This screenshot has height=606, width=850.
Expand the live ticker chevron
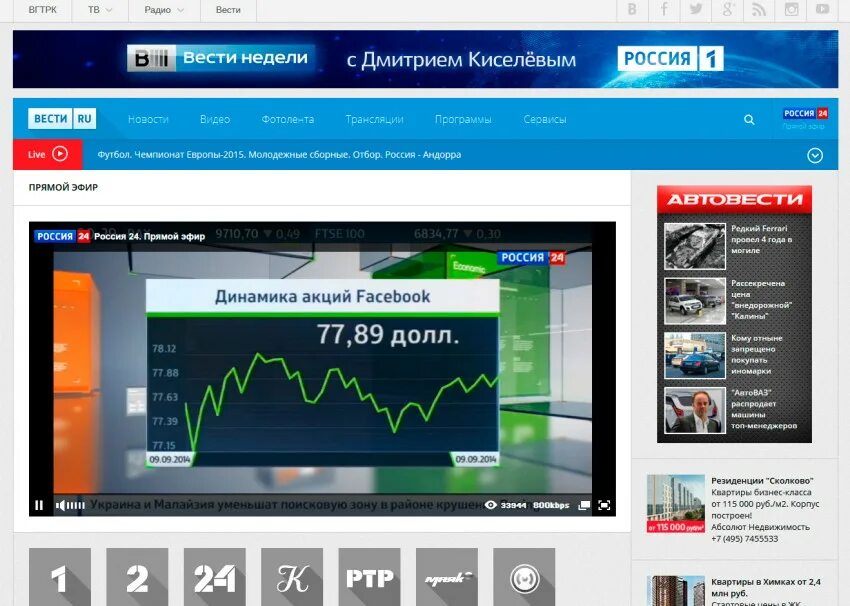[x=816, y=154]
